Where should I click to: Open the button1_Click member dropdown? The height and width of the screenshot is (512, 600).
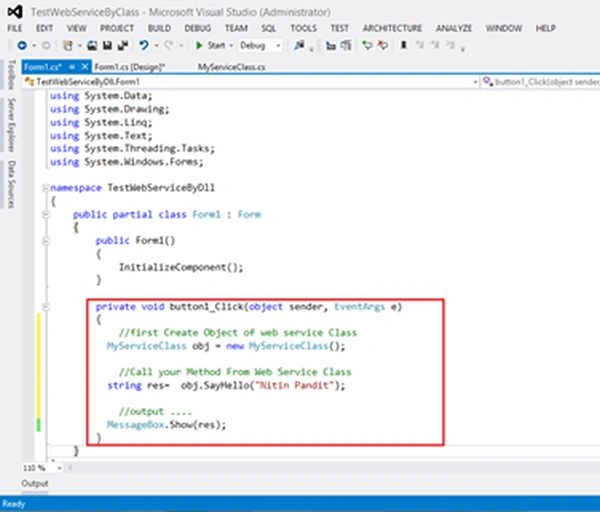pyautogui.click(x=540, y=82)
